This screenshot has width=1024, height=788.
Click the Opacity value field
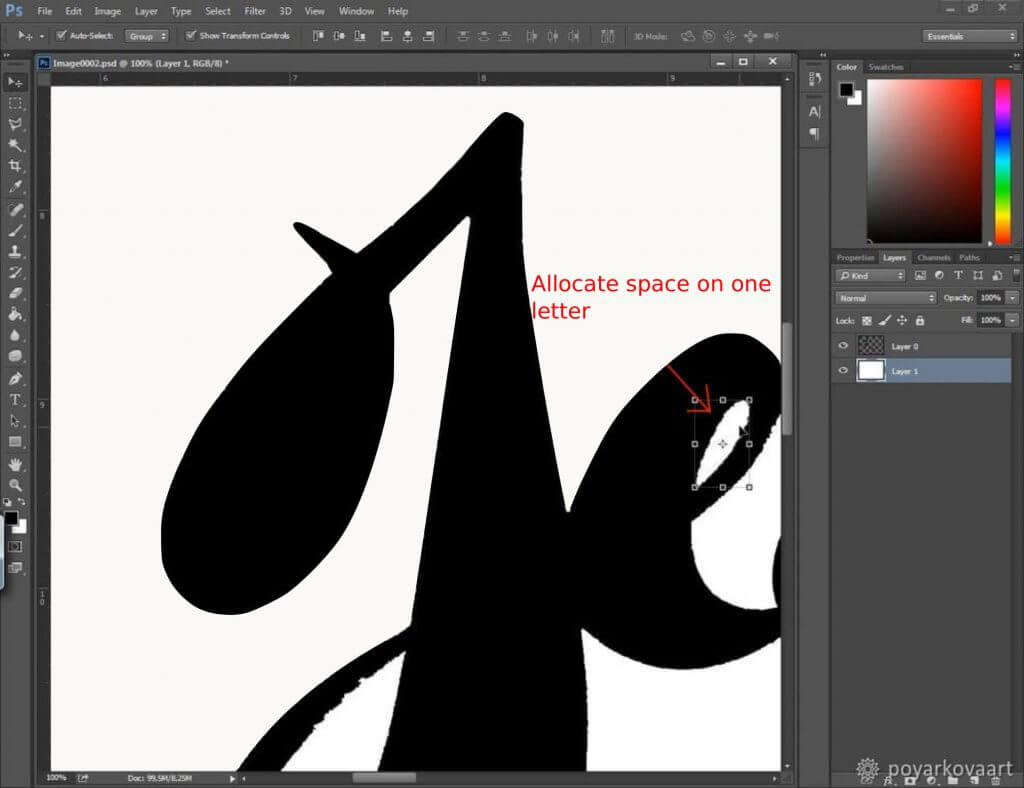[x=991, y=298]
